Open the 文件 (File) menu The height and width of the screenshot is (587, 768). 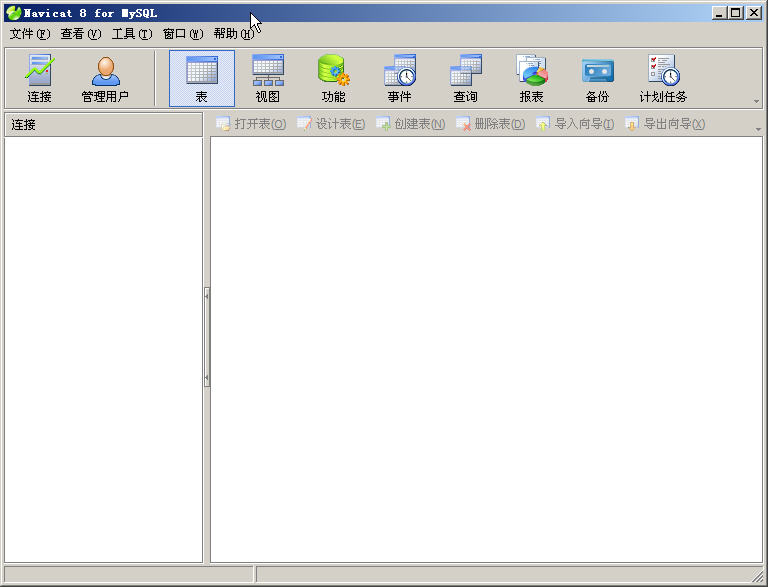pyautogui.click(x=29, y=34)
